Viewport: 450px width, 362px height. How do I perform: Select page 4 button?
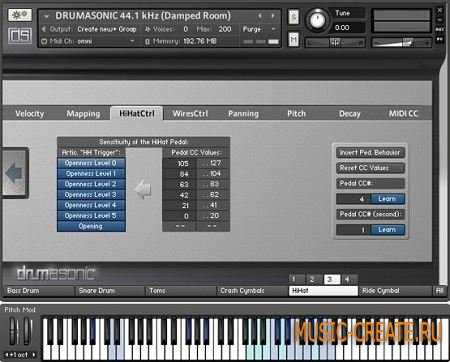349,279
